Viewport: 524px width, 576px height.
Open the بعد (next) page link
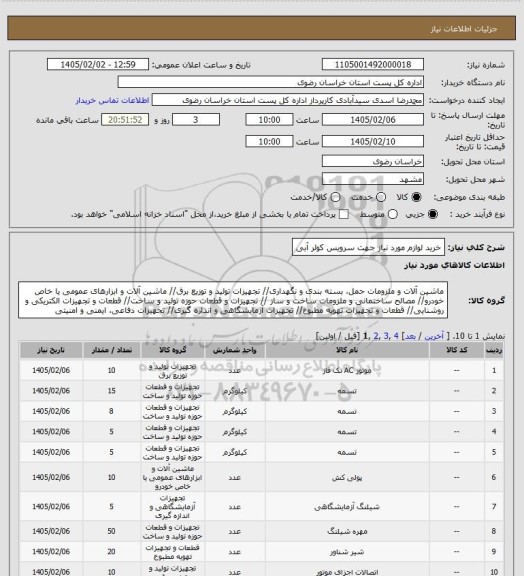coord(410,336)
